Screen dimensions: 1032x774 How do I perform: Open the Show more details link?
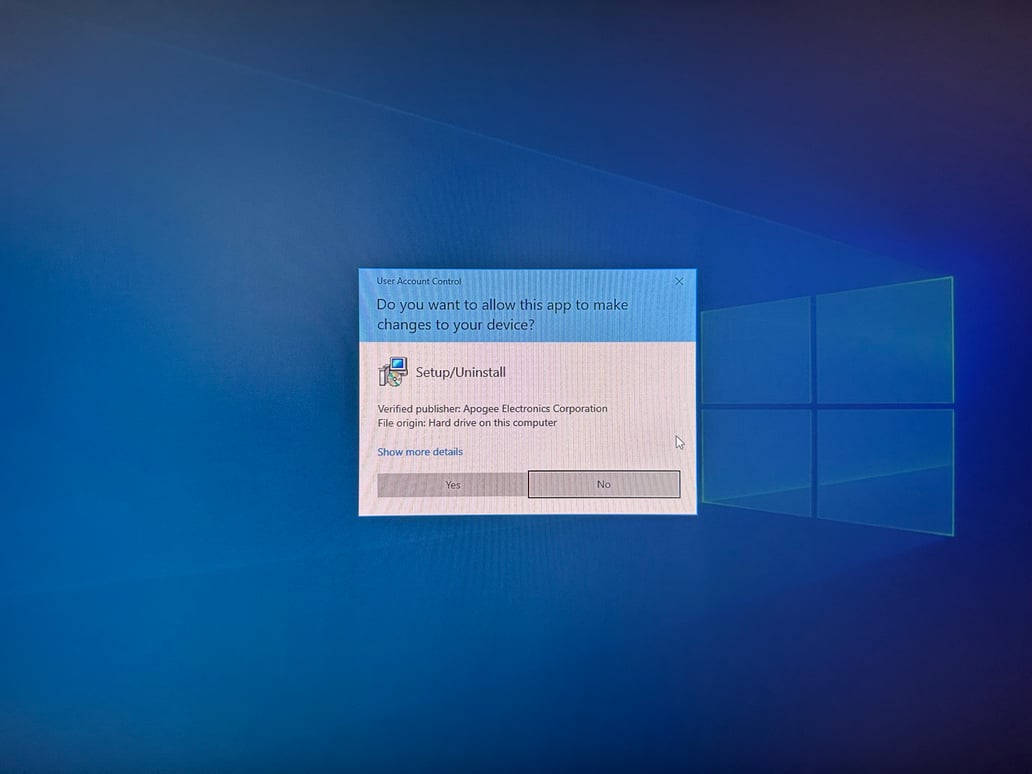point(419,452)
